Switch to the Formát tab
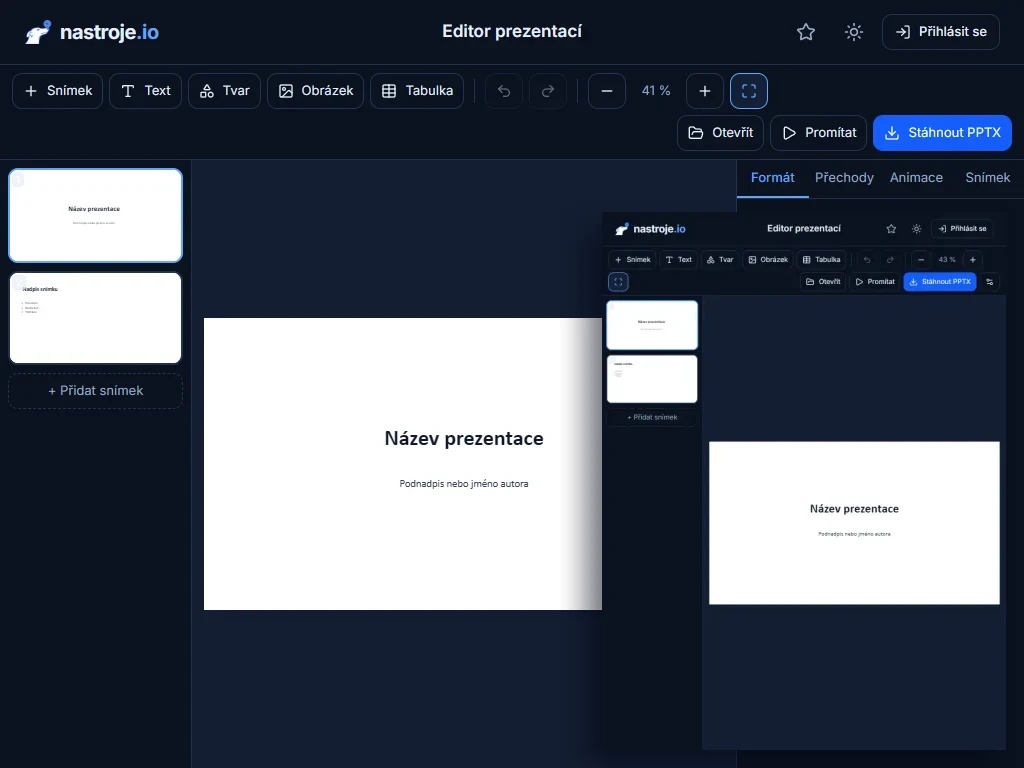 773,178
